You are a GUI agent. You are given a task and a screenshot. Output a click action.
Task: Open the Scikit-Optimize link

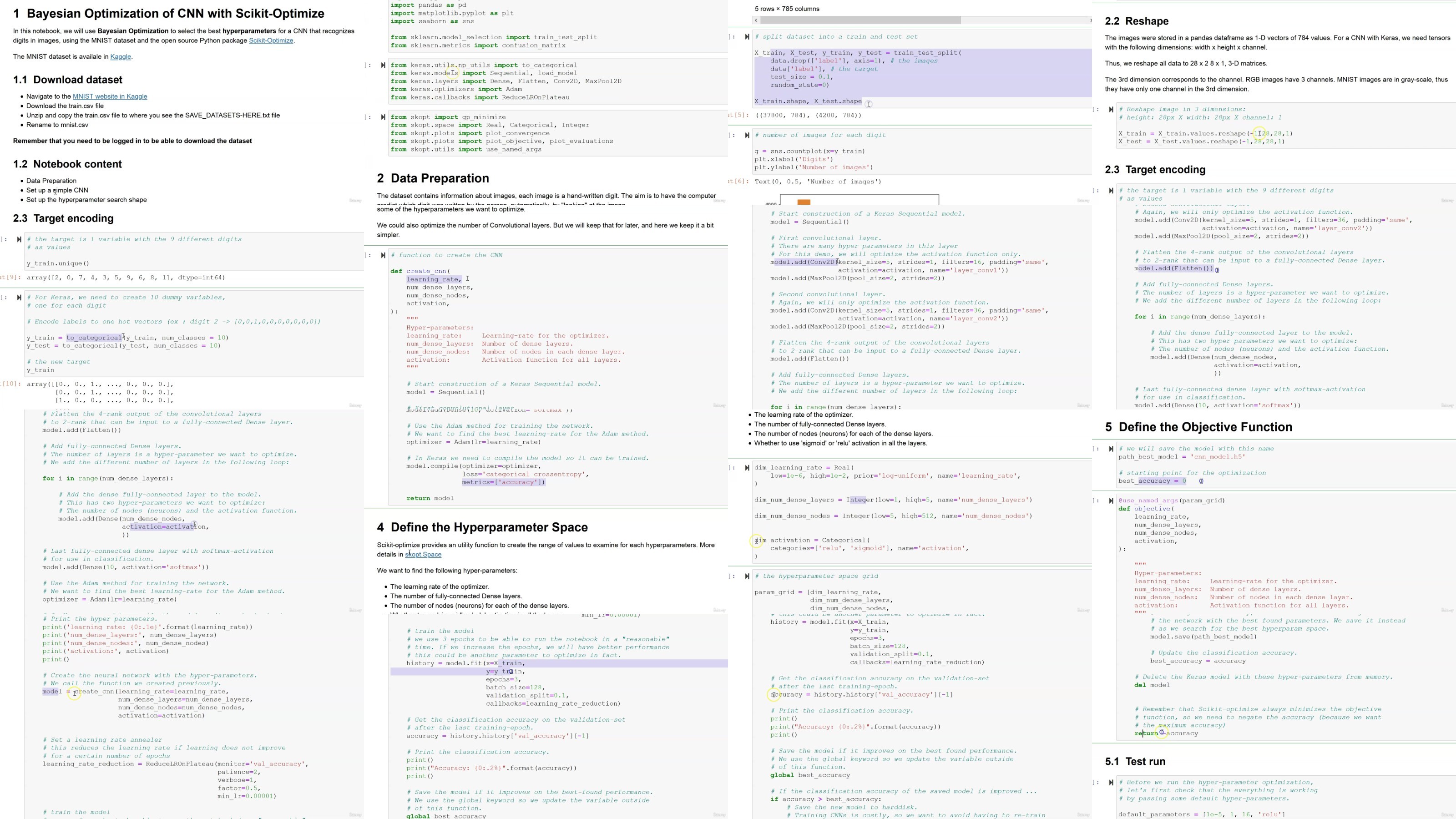(x=271, y=40)
